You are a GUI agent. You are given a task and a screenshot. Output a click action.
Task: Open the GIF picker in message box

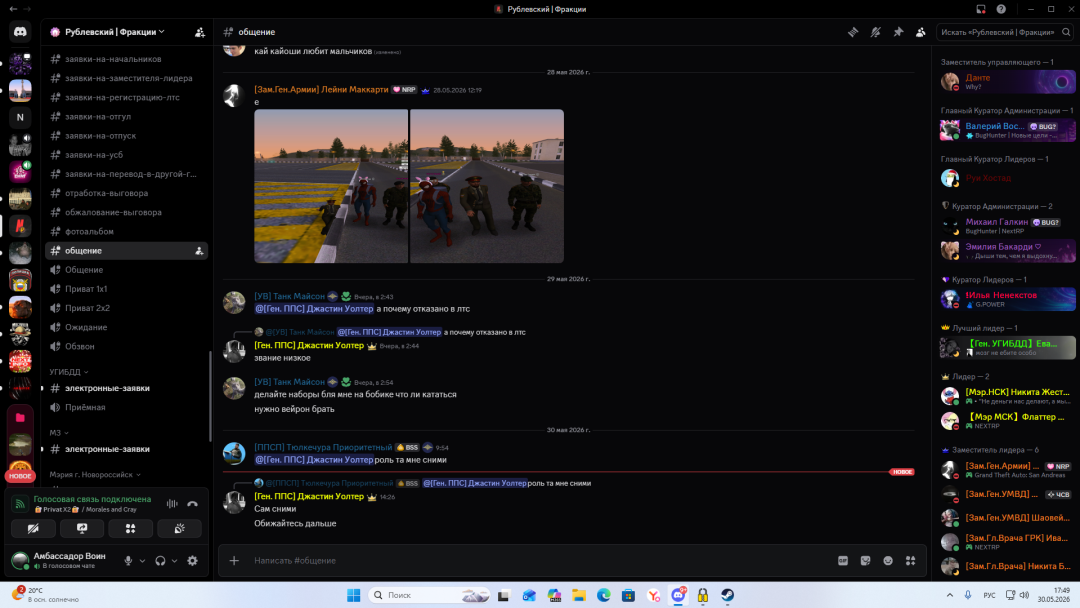842,560
